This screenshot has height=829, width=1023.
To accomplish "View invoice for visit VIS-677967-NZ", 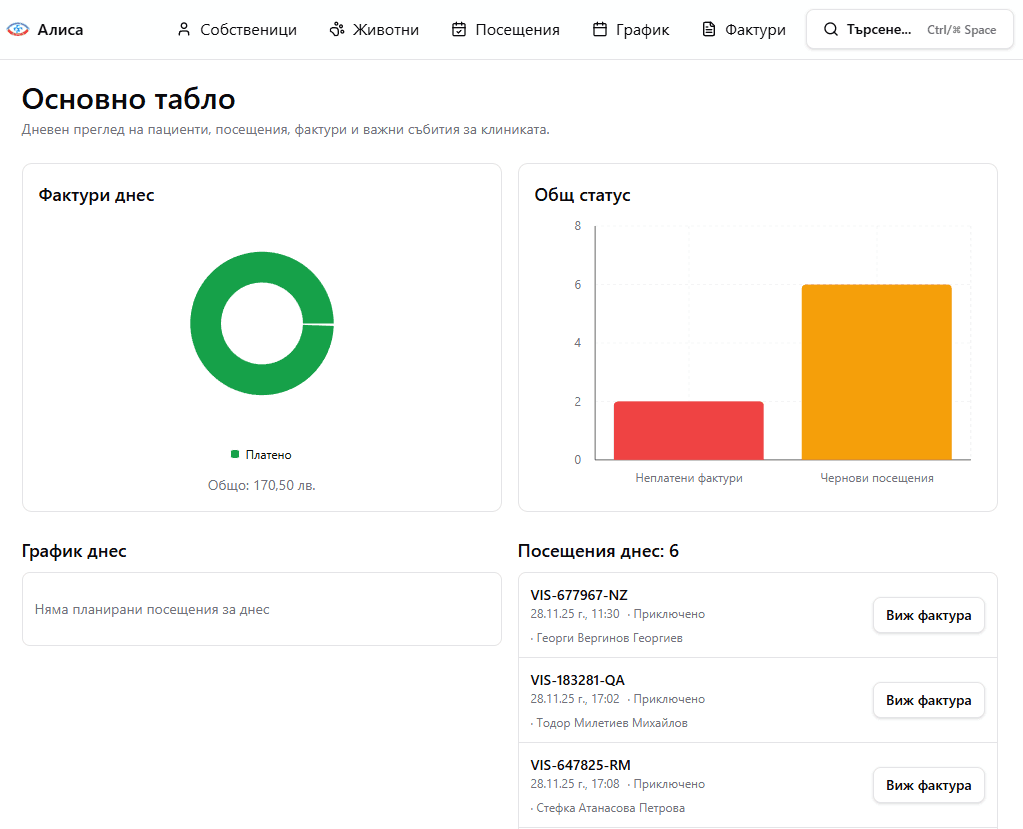I will (928, 616).
